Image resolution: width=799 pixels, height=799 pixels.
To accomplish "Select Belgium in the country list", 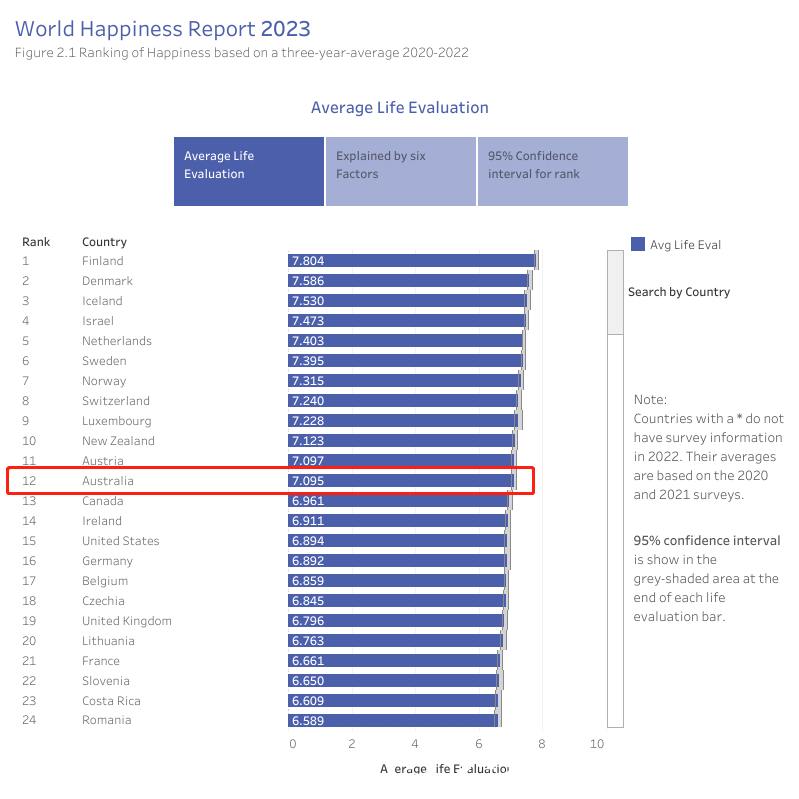I will pos(104,581).
